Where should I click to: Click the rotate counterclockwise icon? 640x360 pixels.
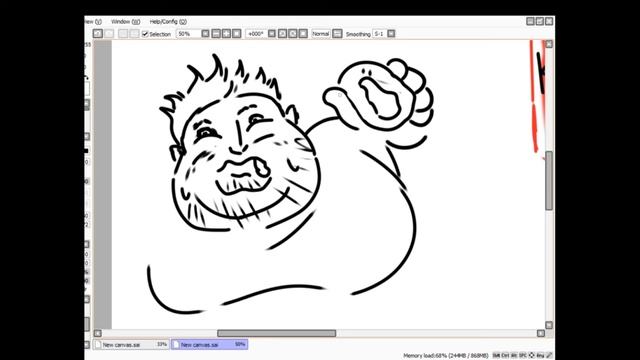click(282, 34)
